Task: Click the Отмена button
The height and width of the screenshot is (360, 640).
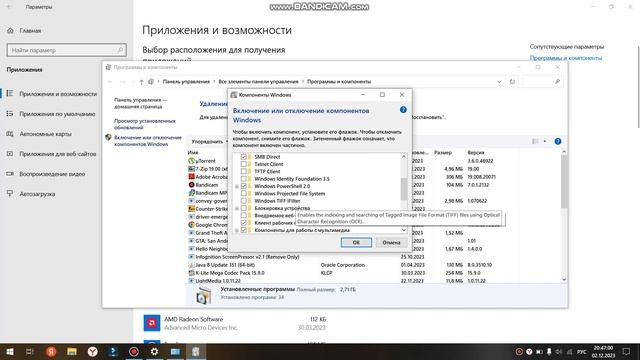Action: (x=391, y=242)
